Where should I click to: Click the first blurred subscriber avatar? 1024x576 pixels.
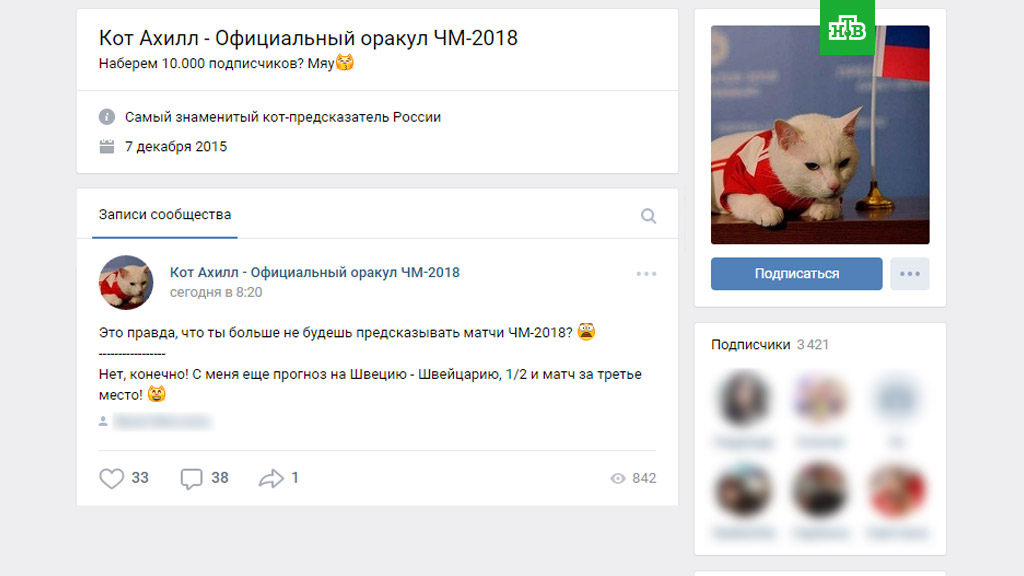pos(743,398)
